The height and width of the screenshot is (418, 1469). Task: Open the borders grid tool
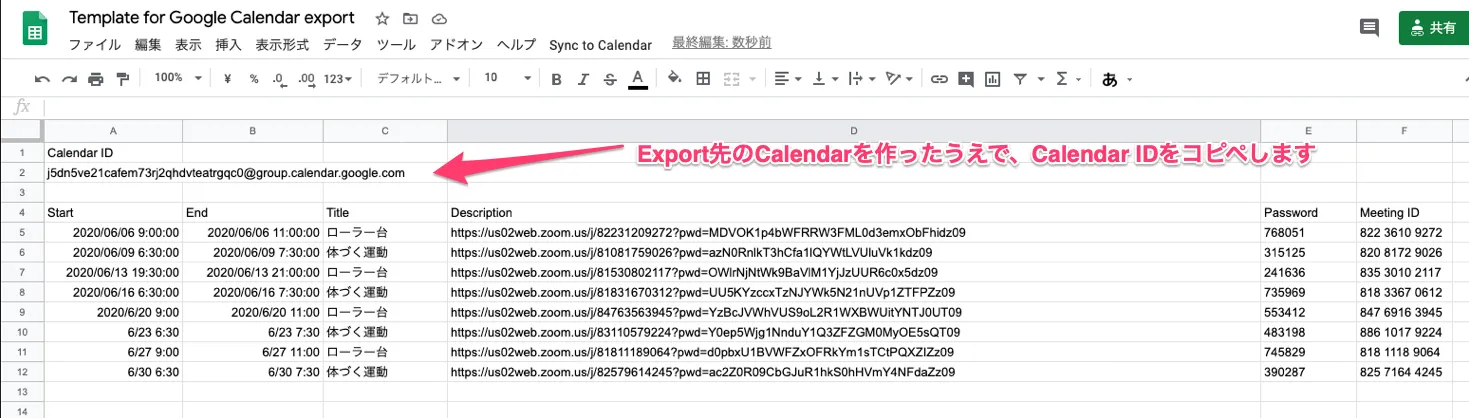click(x=703, y=79)
